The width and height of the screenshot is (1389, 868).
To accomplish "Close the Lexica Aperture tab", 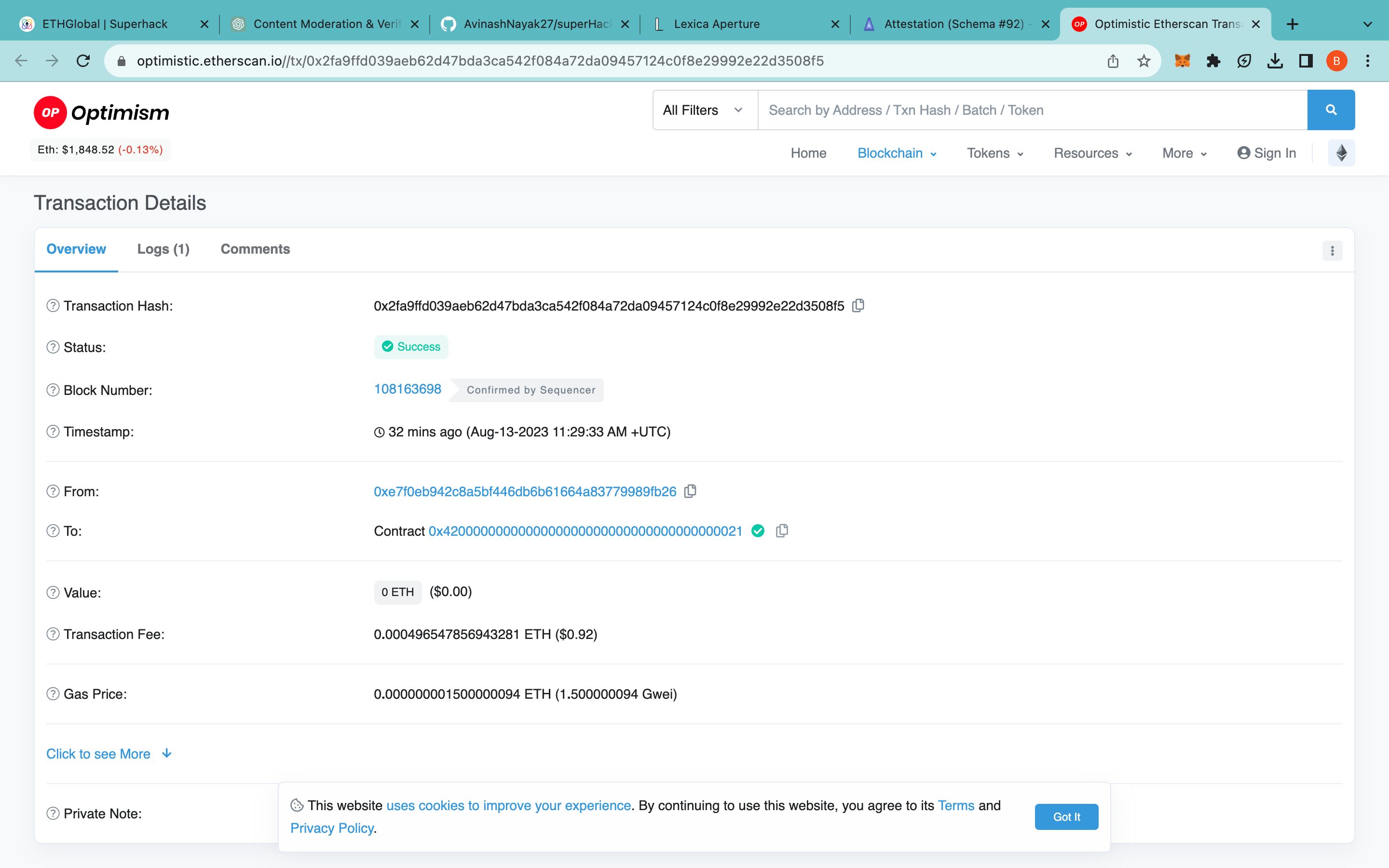I will 835,24.
